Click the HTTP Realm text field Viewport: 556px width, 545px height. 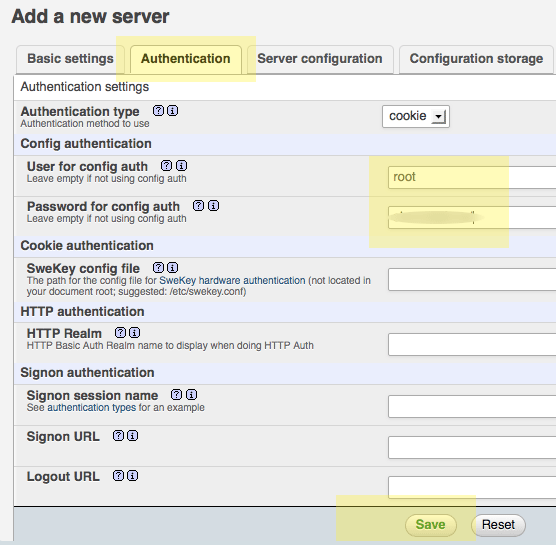pyautogui.click(x=472, y=344)
